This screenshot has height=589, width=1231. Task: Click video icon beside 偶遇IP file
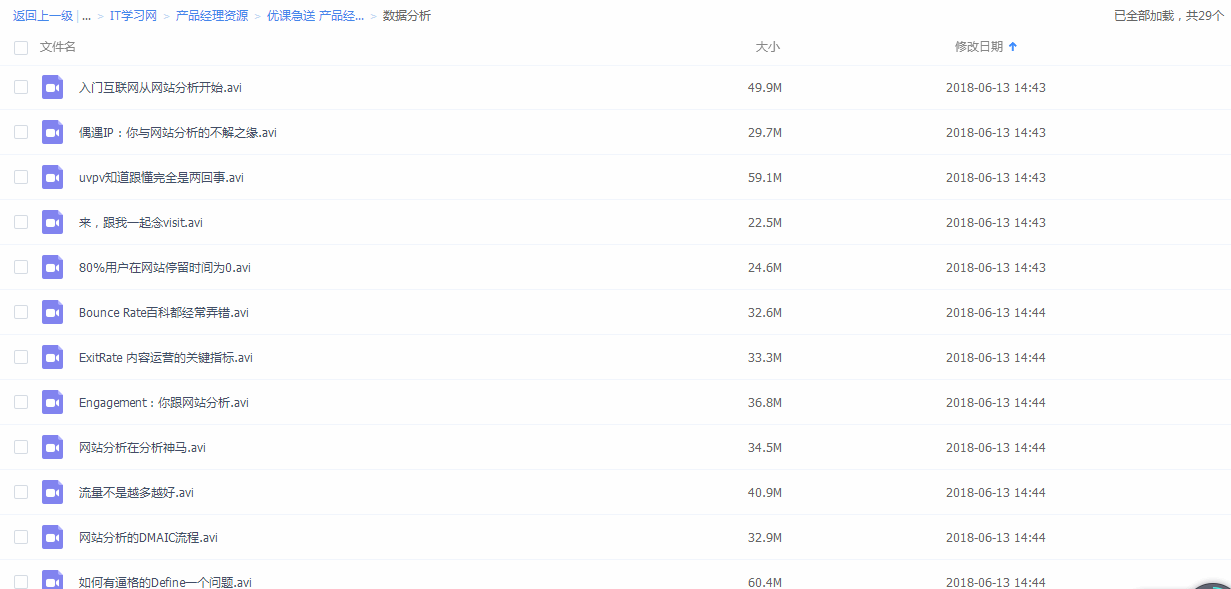(x=53, y=133)
